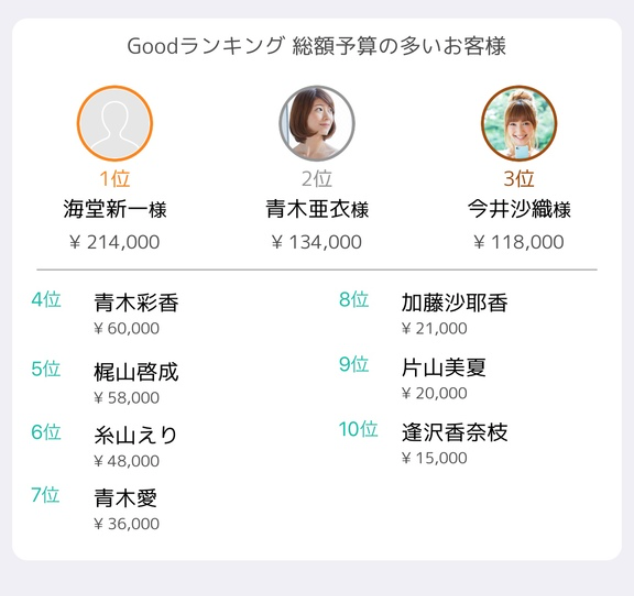Screen dimensions: 638x600
Task: Open 6th-ranked customer 糸山えり
Action: click(x=136, y=435)
